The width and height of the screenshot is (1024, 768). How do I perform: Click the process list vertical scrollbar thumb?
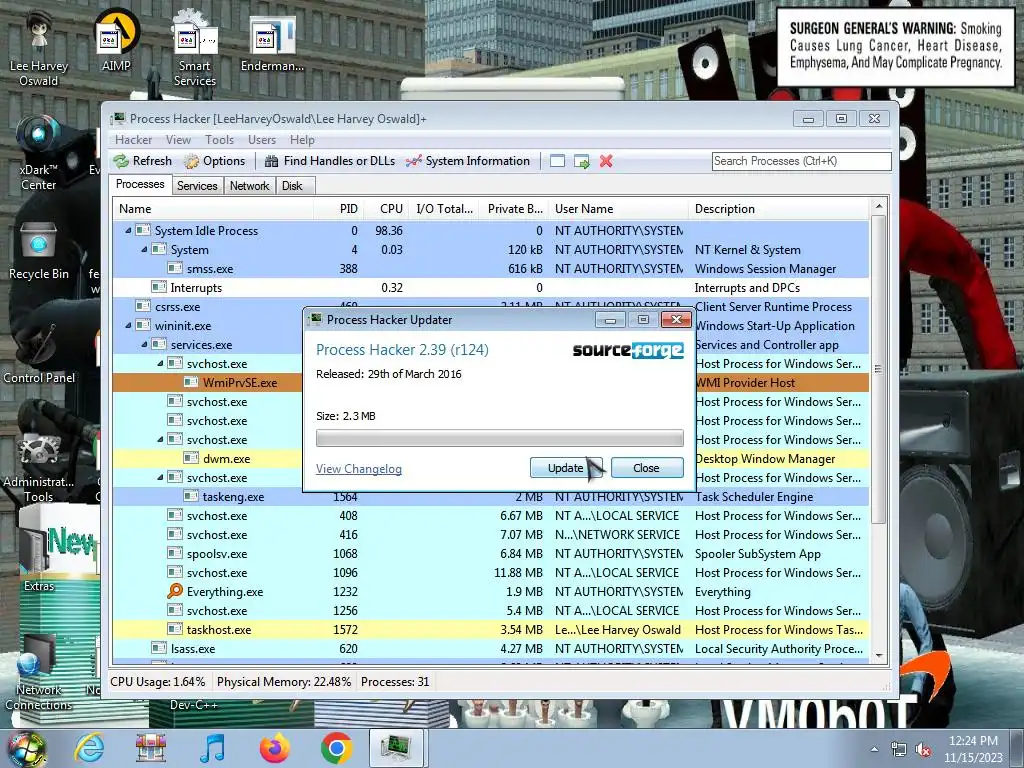tap(878, 369)
